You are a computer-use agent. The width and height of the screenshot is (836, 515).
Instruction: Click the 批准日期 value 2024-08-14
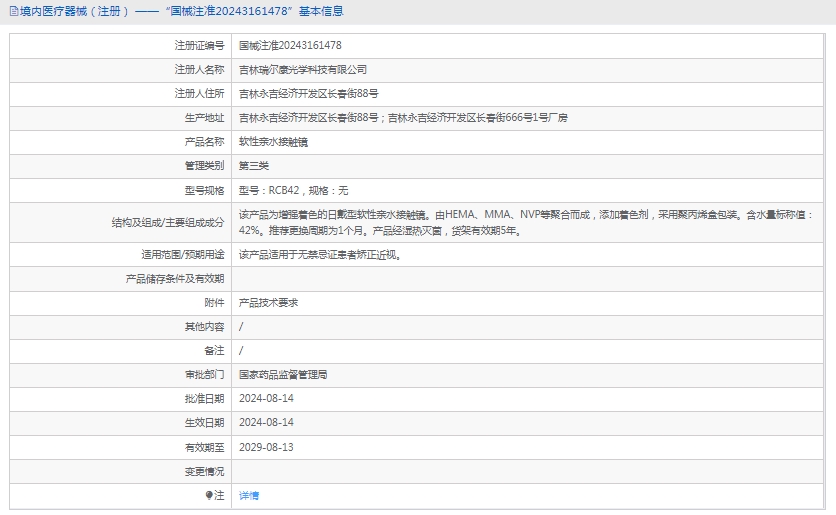click(266, 398)
